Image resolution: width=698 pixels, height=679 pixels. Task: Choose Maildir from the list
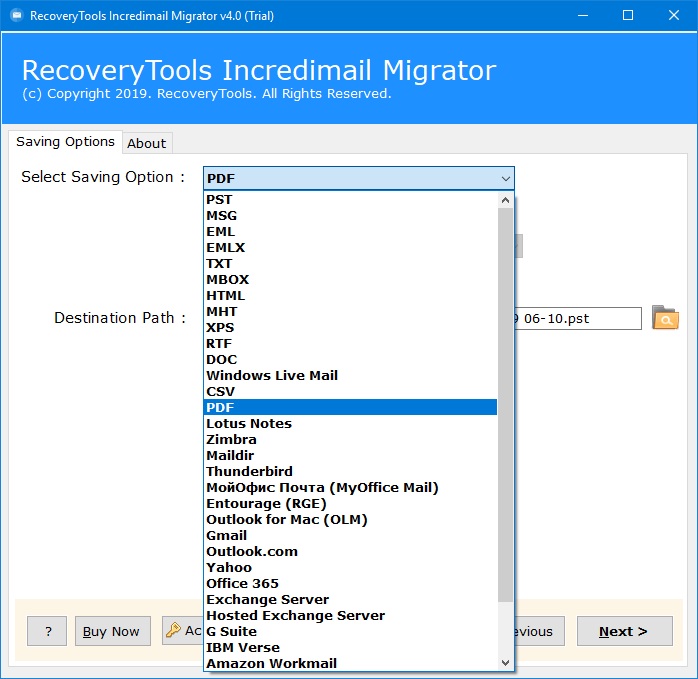(x=350, y=455)
